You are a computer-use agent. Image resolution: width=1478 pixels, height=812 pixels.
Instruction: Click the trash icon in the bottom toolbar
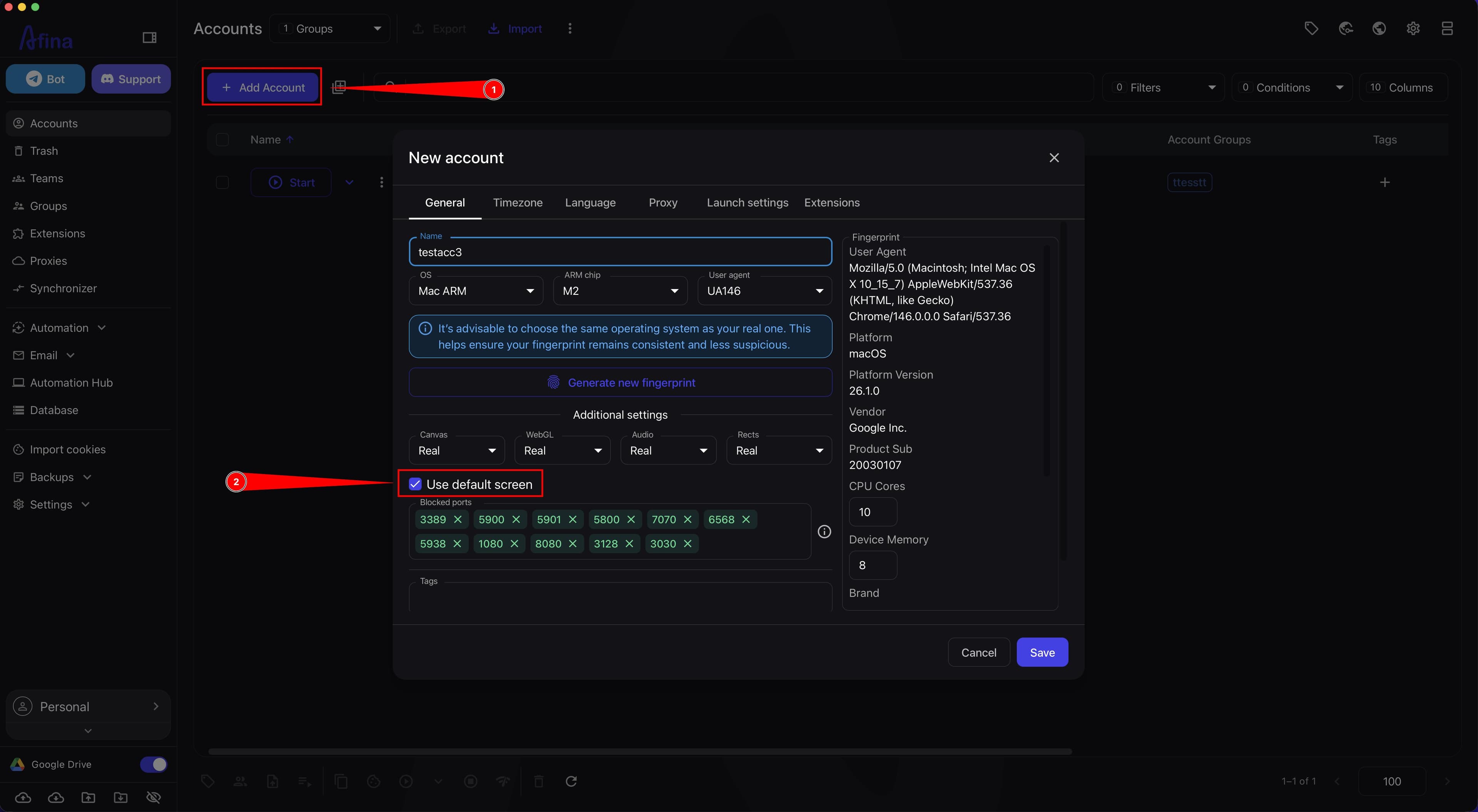(x=539, y=781)
